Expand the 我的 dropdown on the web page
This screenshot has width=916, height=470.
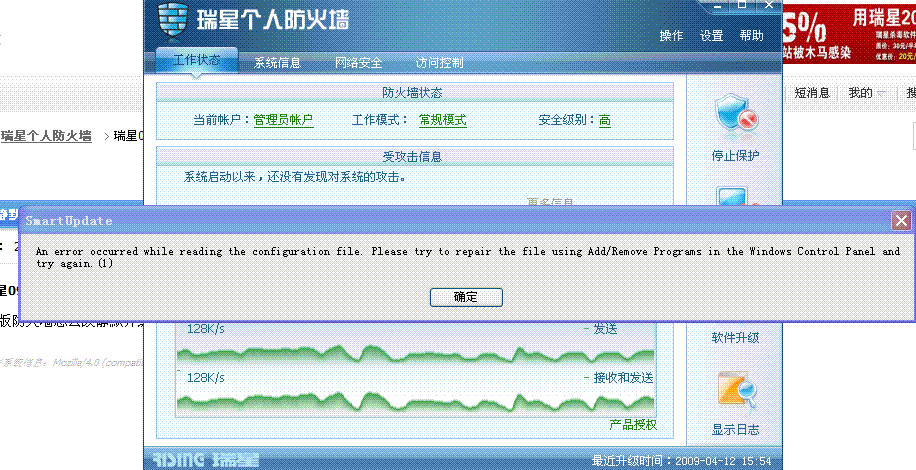tap(867, 92)
